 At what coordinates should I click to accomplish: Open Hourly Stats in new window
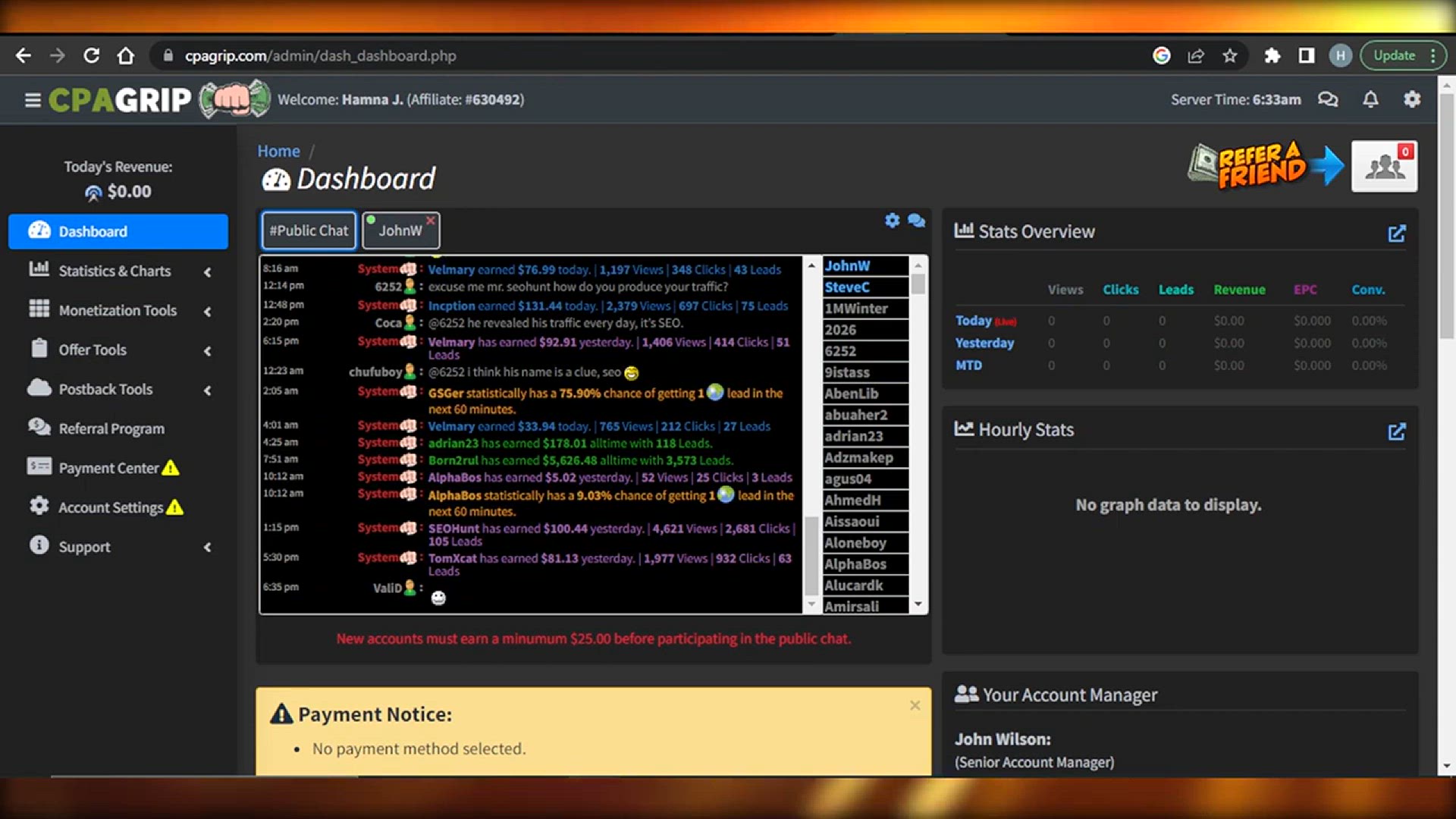[x=1397, y=431]
